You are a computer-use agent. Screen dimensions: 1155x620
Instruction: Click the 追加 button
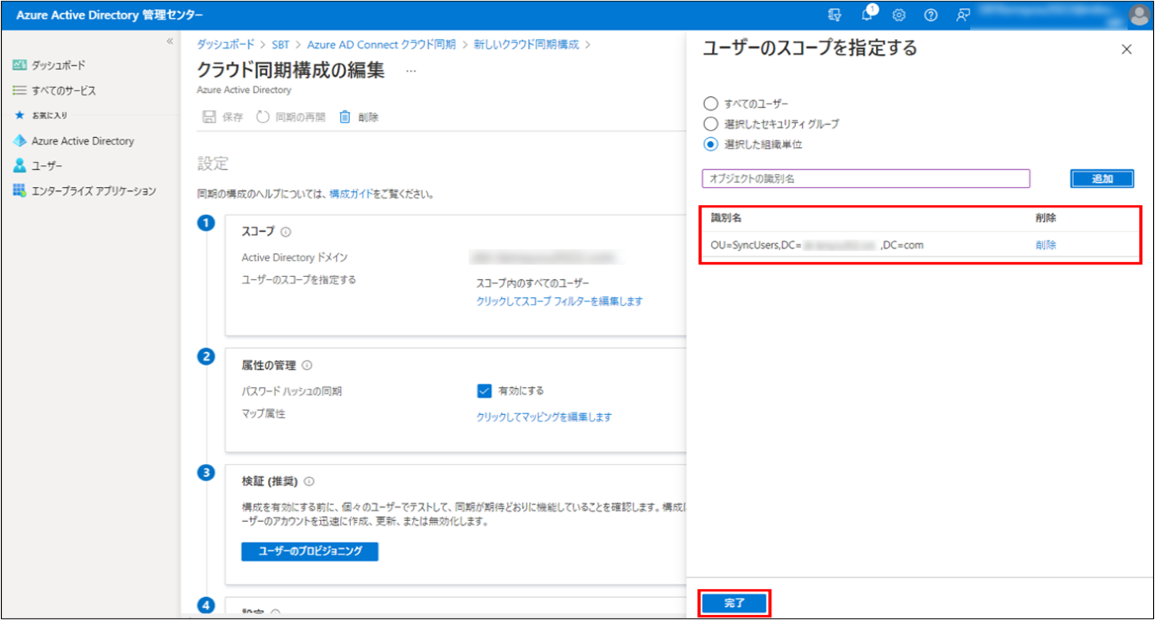pyautogui.click(x=1102, y=179)
